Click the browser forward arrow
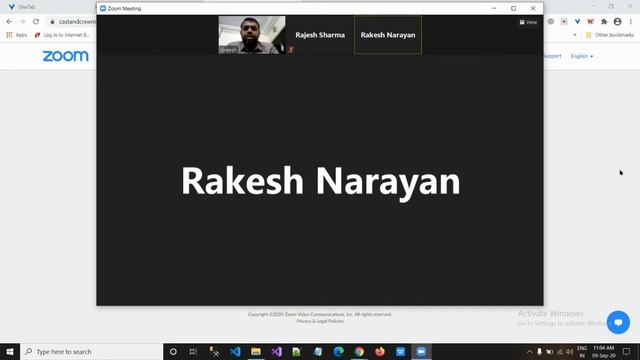This screenshot has height=360, width=640. (22, 22)
